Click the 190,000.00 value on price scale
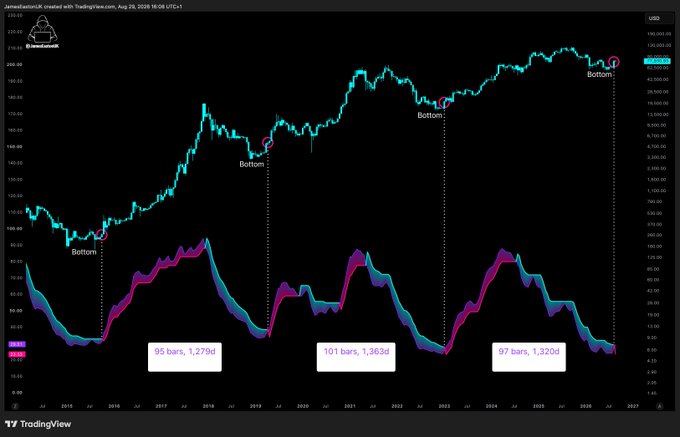The height and width of the screenshot is (437, 680). [659, 34]
